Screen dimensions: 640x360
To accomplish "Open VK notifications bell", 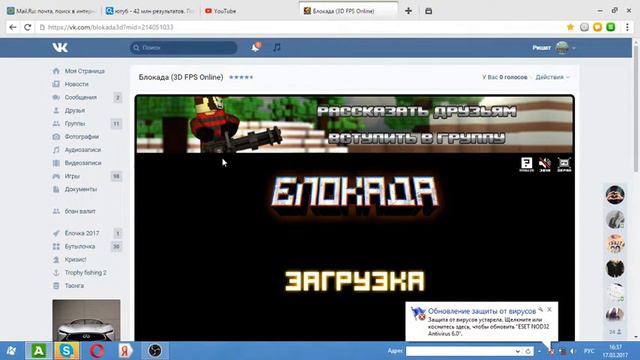I will click(256, 48).
